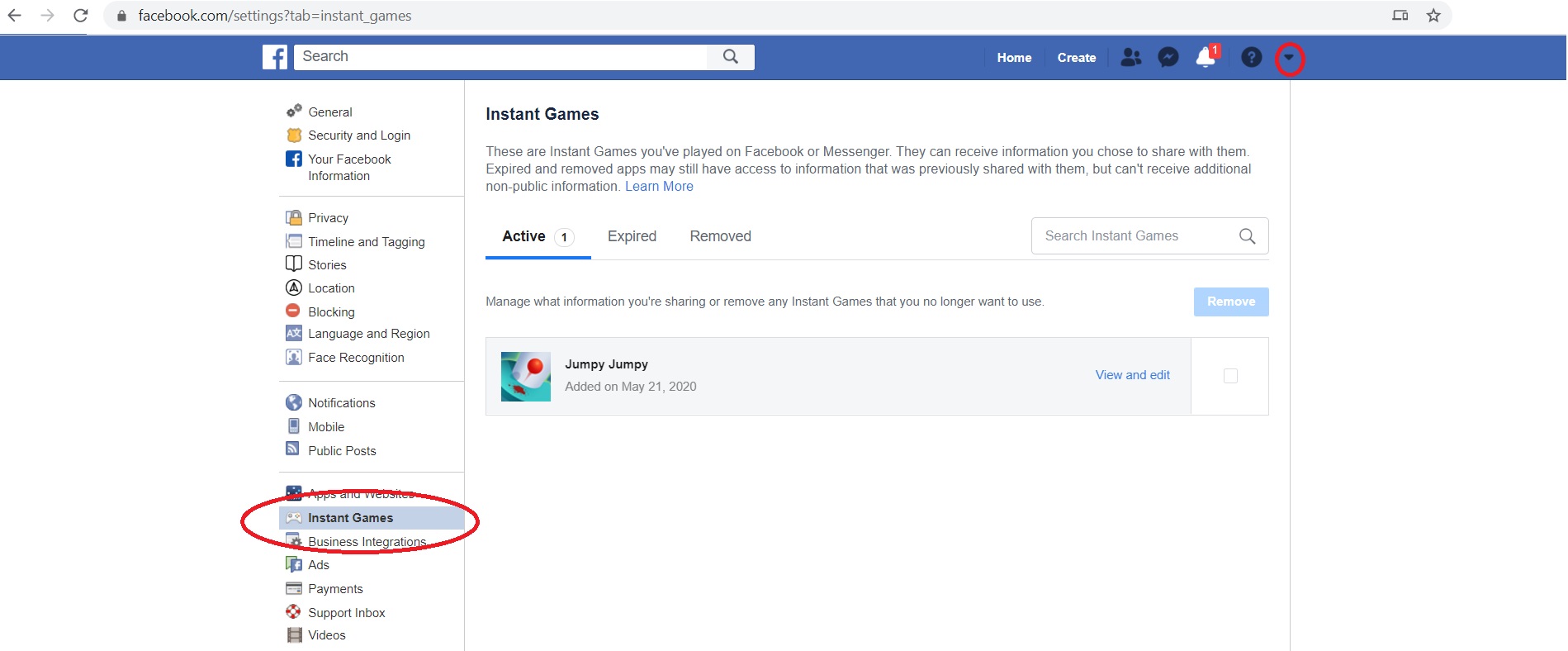Bookmark page with the star icon
The image size is (1568, 651).
(x=1433, y=15)
